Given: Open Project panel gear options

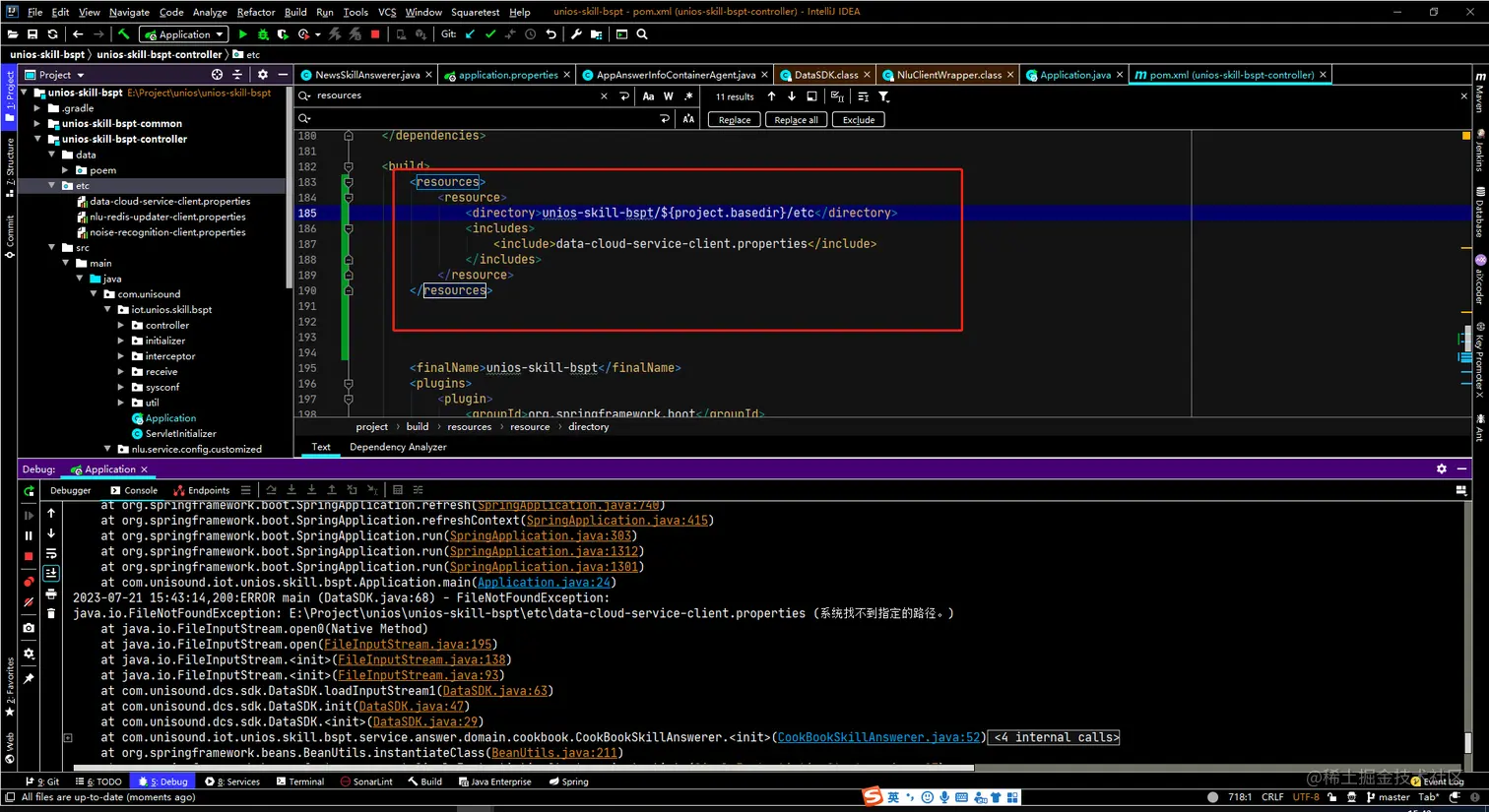Looking at the screenshot, I should [x=263, y=75].
